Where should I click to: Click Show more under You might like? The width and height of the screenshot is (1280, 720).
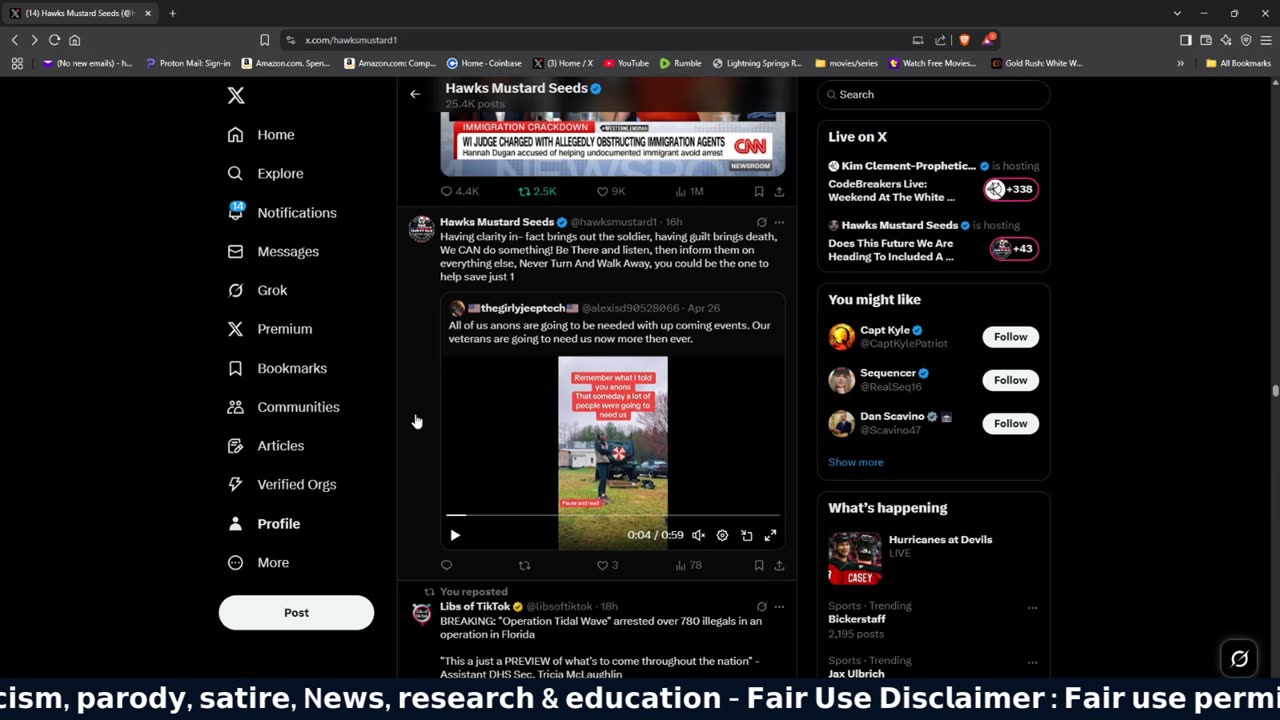coord(855,462)
